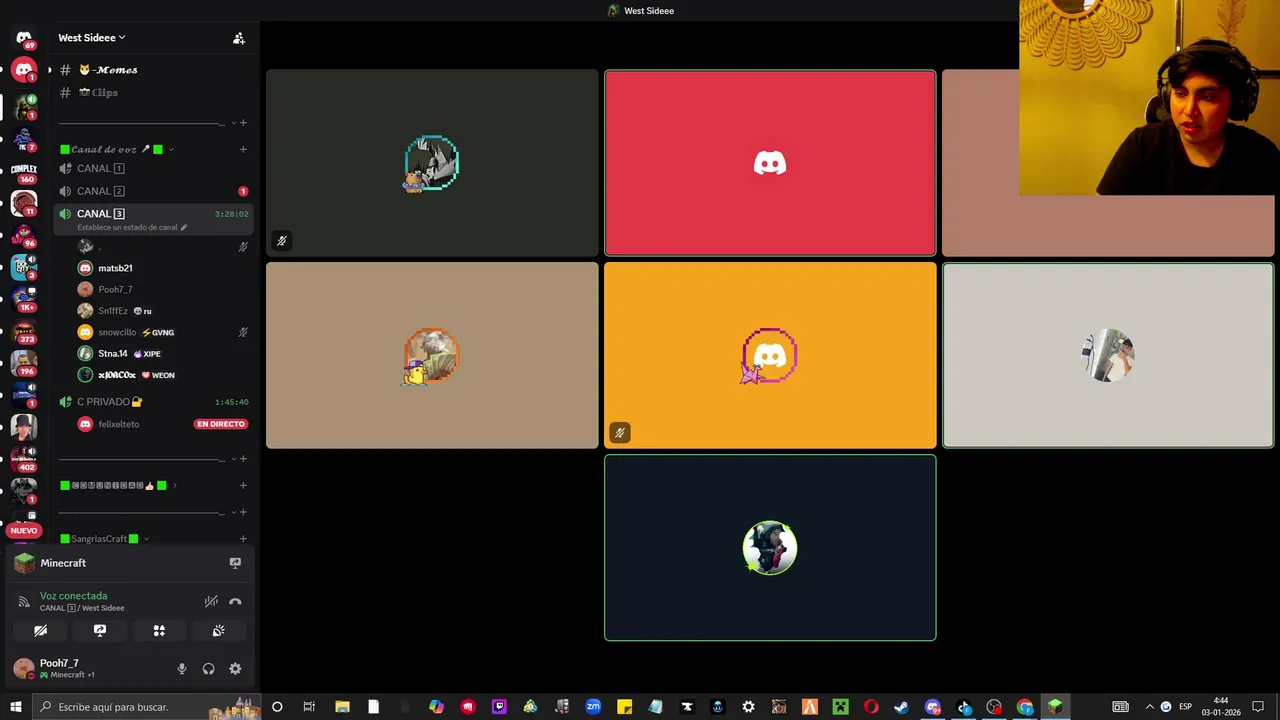Watch felixelteto's EN DIRECTO stream badge
This screenshot has width=1280, height=720.
(220, 424)
